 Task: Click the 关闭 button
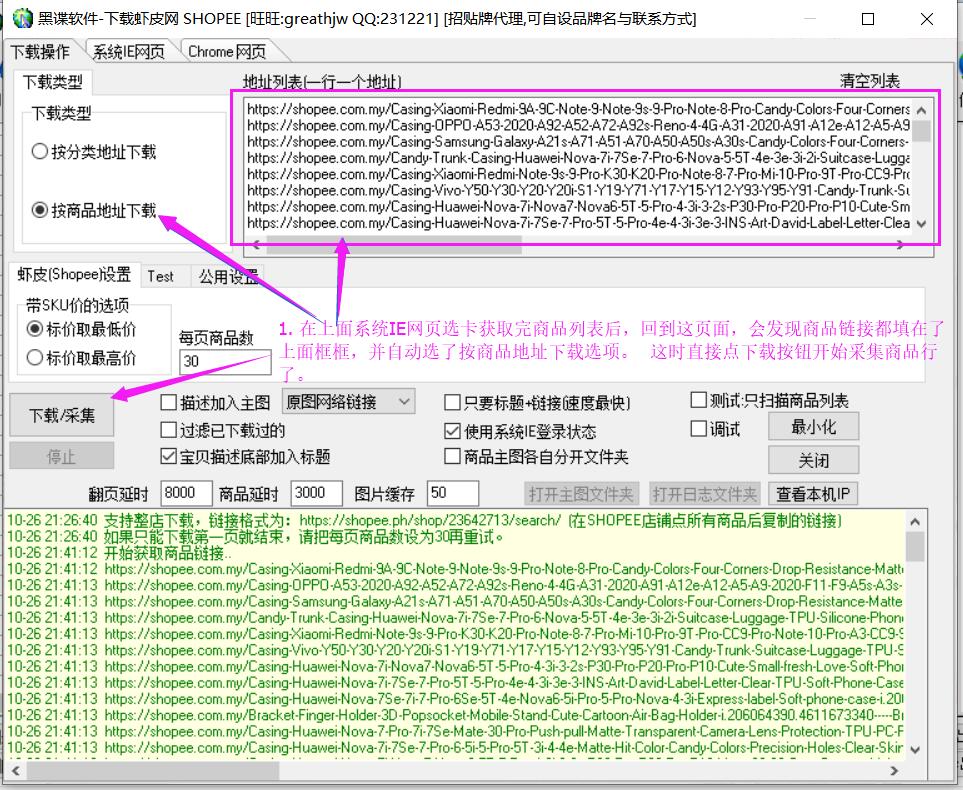click(x=813, y=460)
